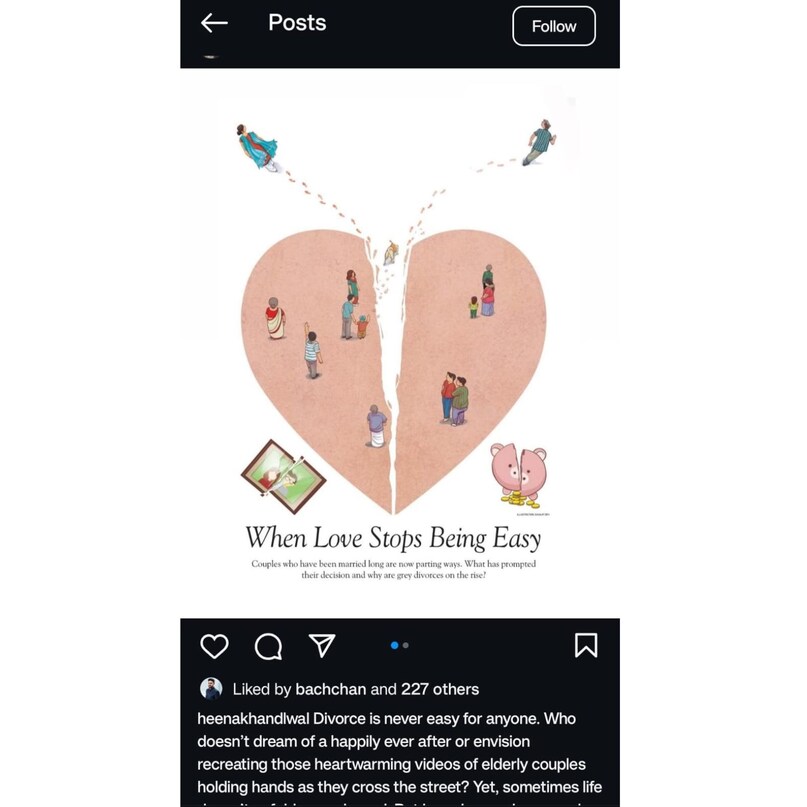Open bachchan's profile from likes
This screenshot has width=807, height=807.
pos(331,689)
